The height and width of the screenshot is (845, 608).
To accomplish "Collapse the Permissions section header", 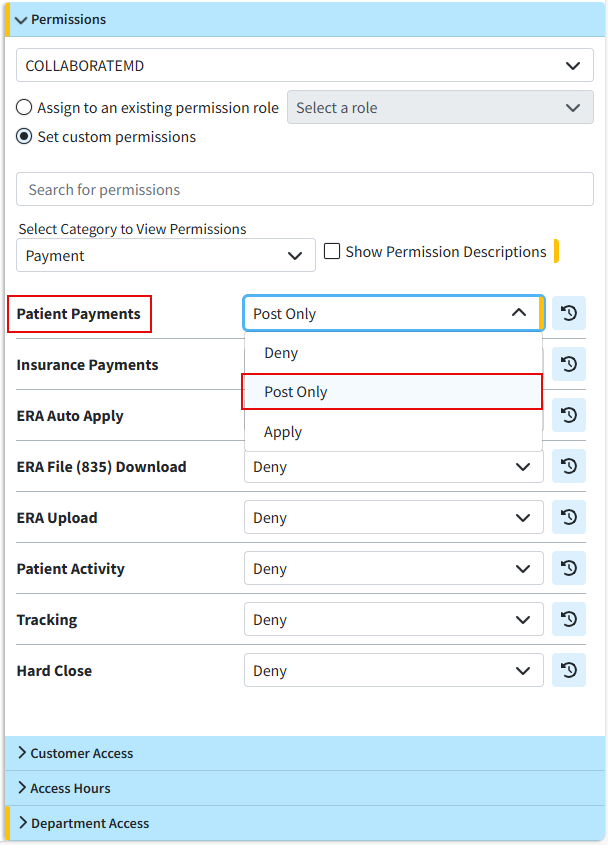I will point(68,20).
